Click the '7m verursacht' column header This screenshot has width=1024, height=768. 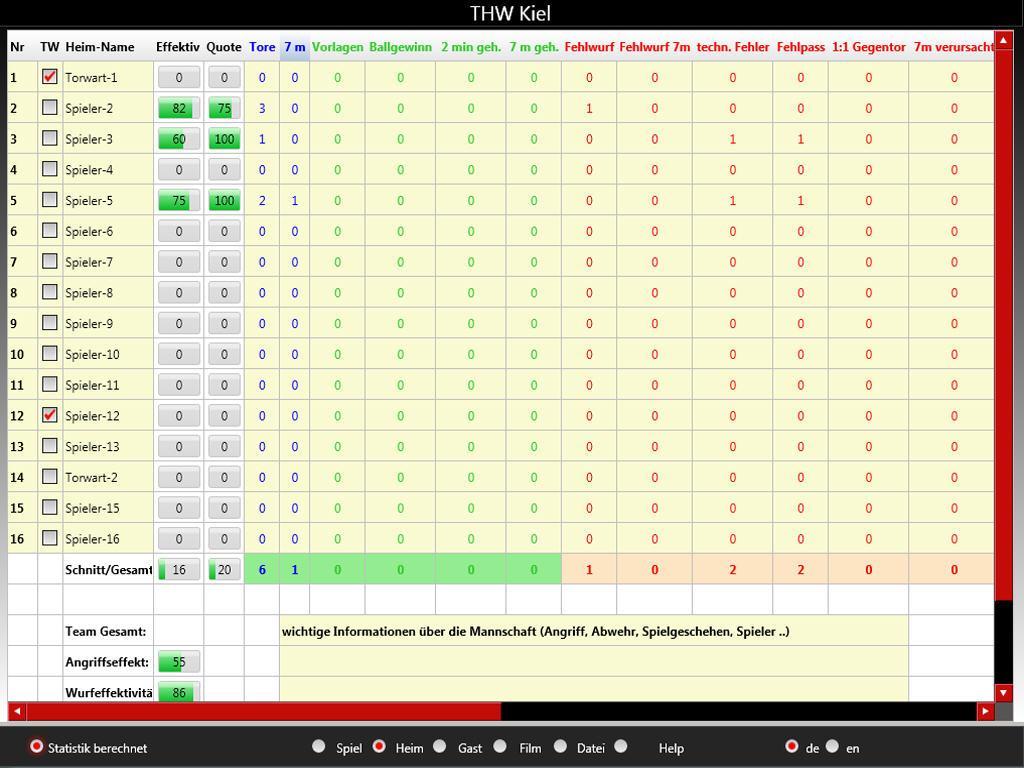tap(952, 47)
